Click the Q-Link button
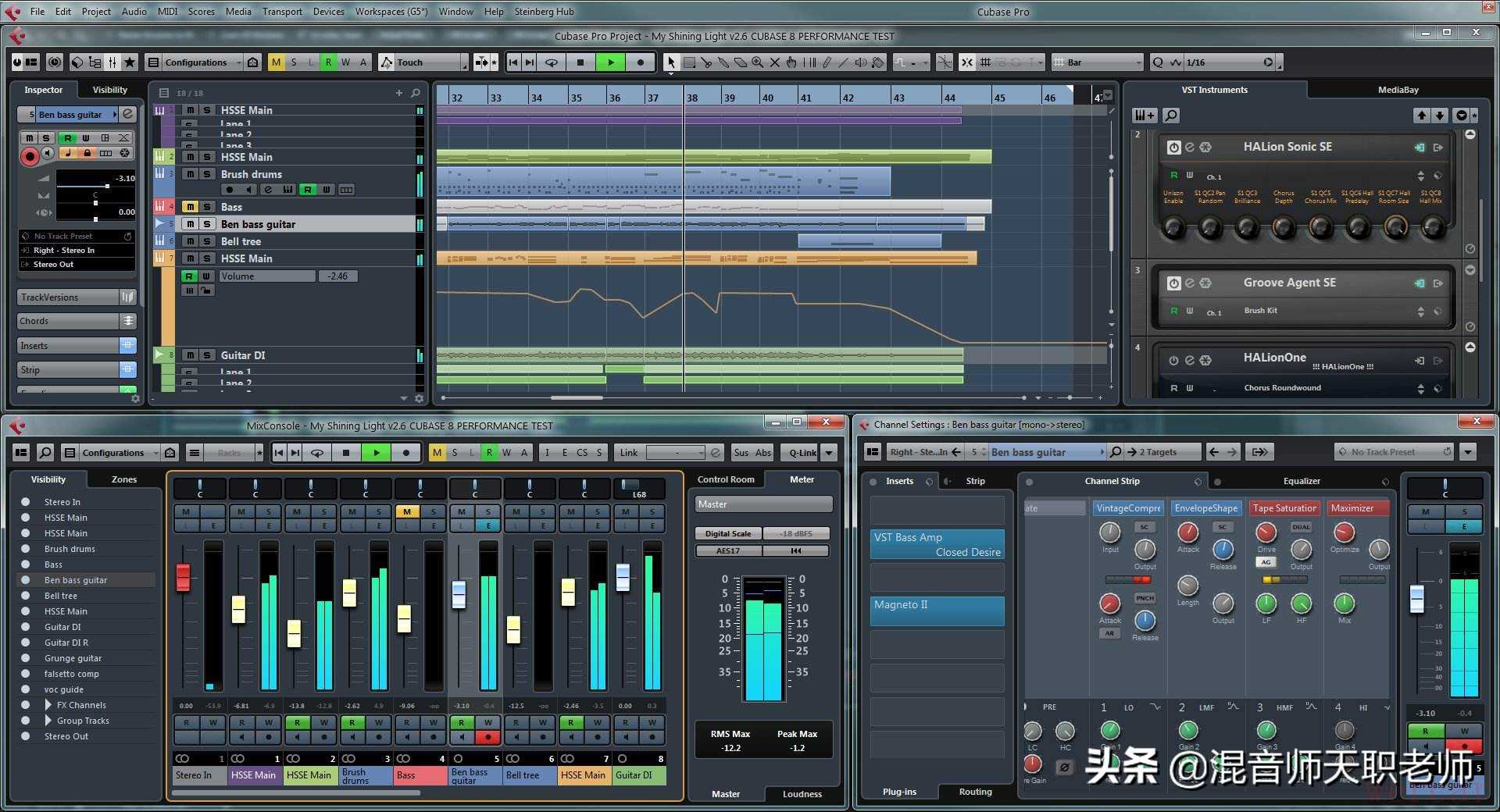This screenshot has height=812, width=1500. (x=802, y=453)
